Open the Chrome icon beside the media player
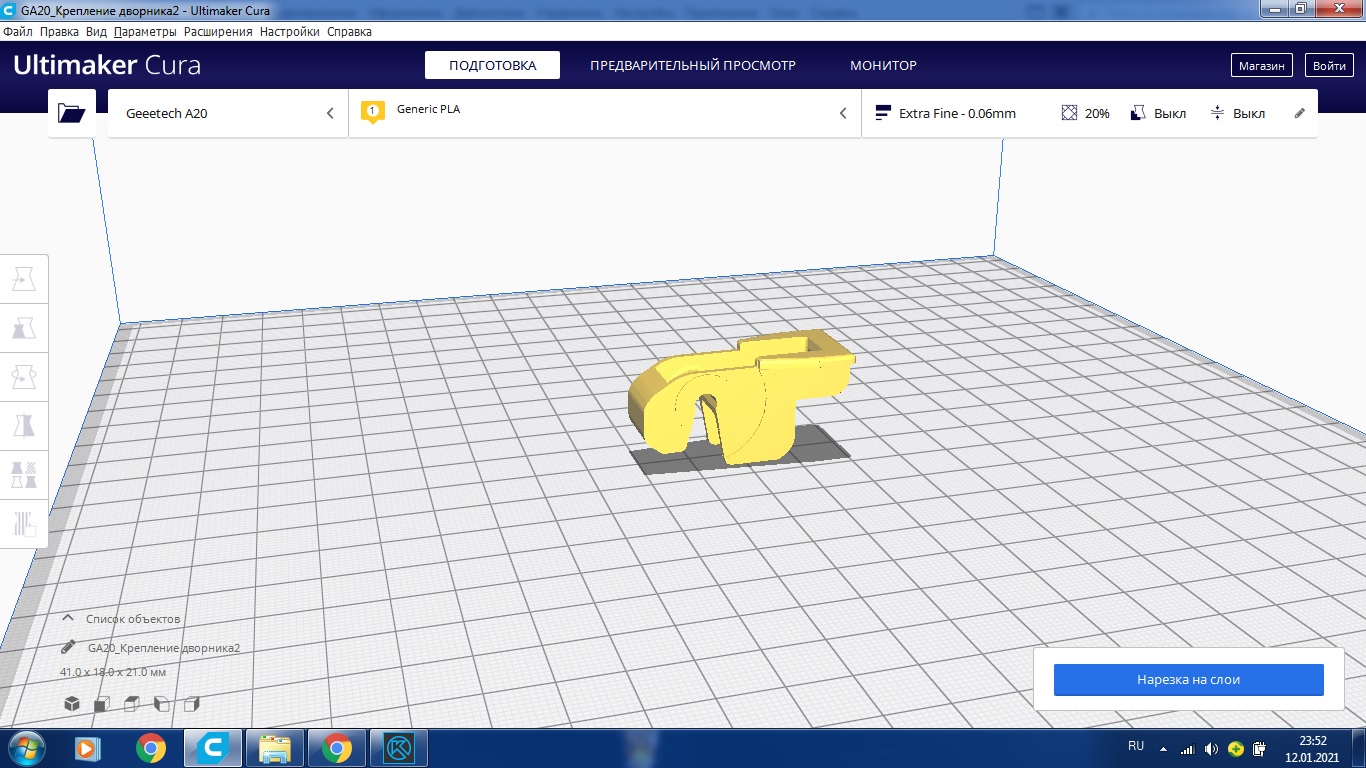Viewport: 1366px width, 768px height. [x=151, y=748]
